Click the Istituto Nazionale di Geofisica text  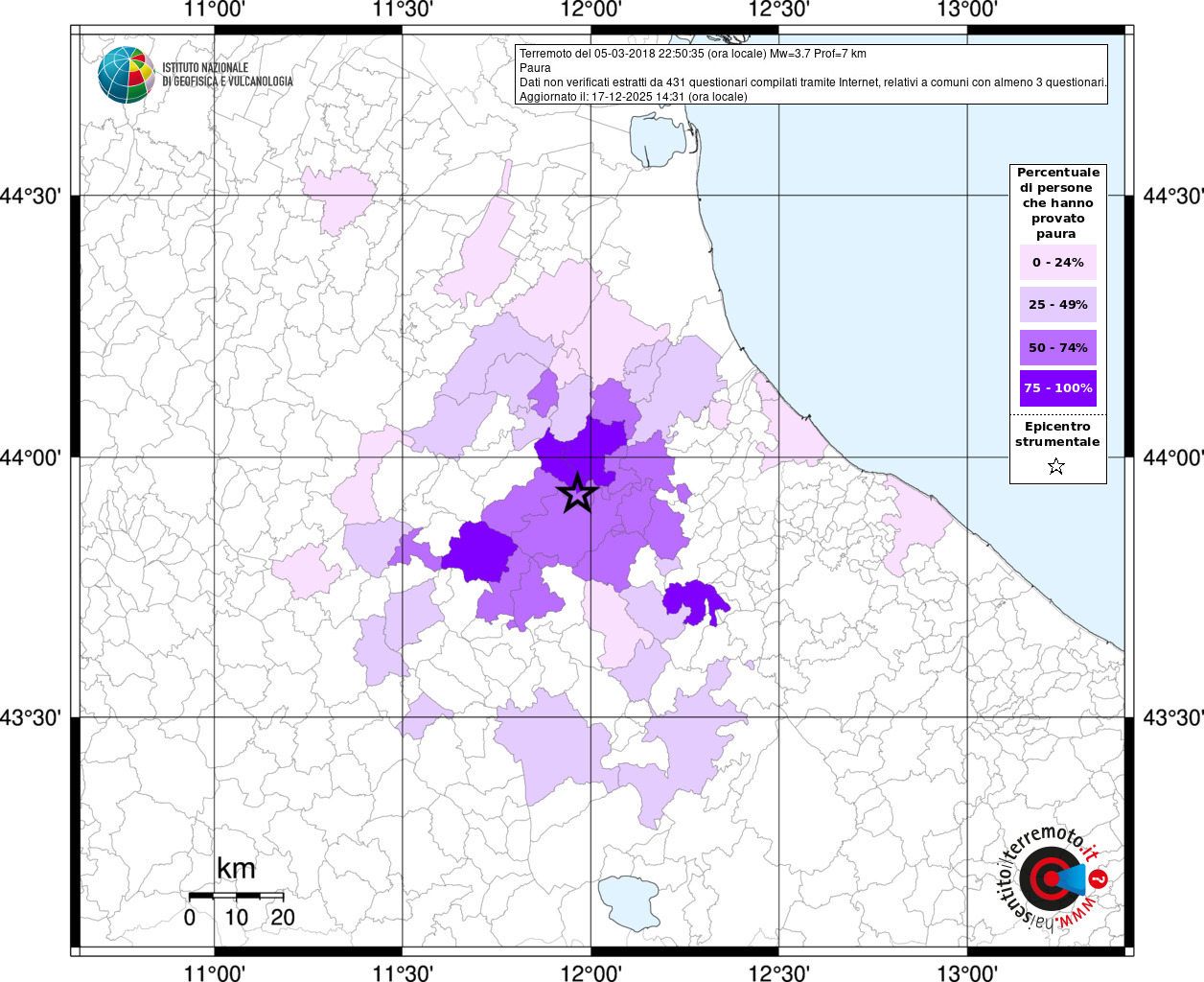(x=227, y=75)
